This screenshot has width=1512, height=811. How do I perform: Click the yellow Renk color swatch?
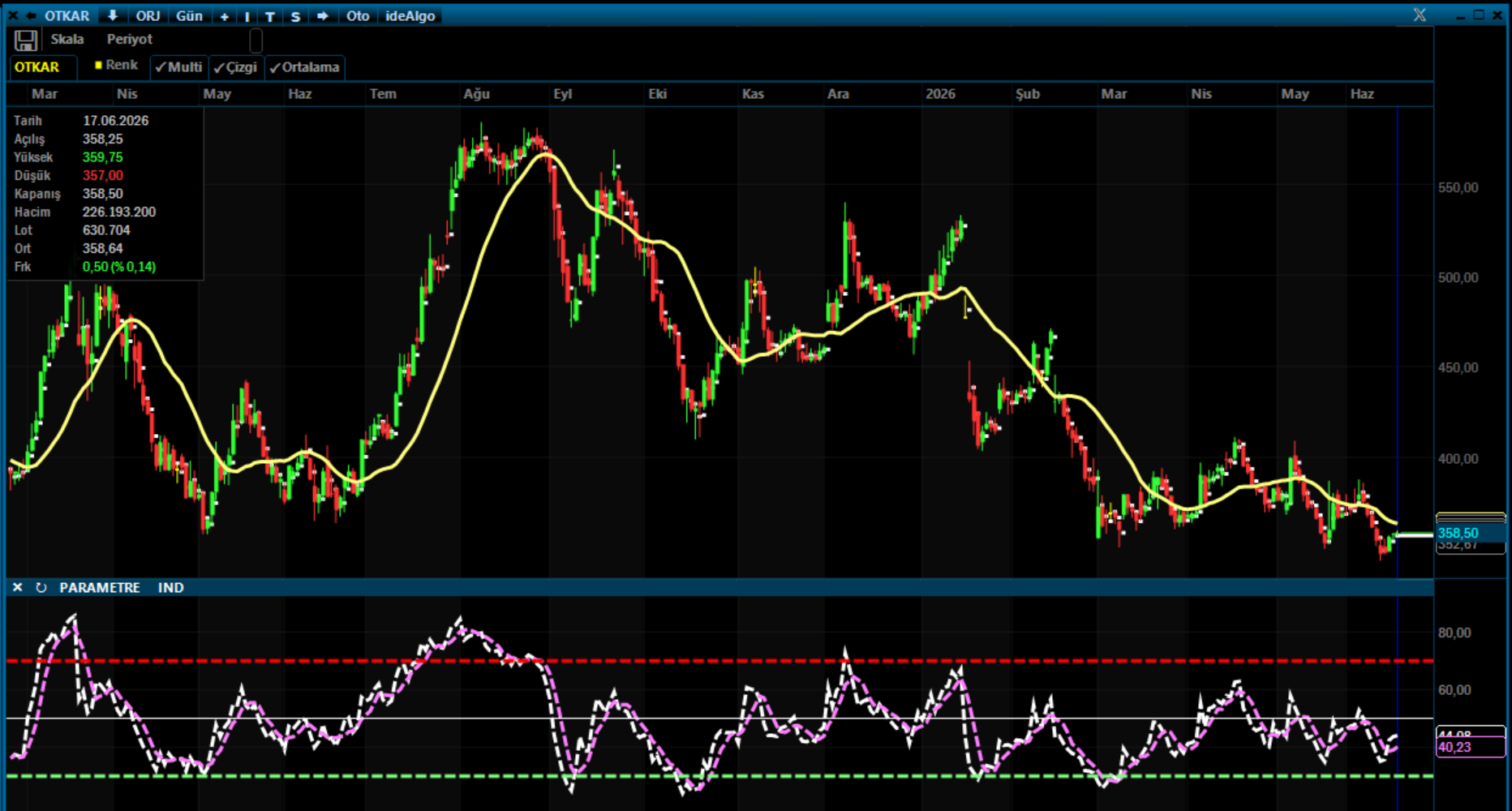[x=98, y=65]
